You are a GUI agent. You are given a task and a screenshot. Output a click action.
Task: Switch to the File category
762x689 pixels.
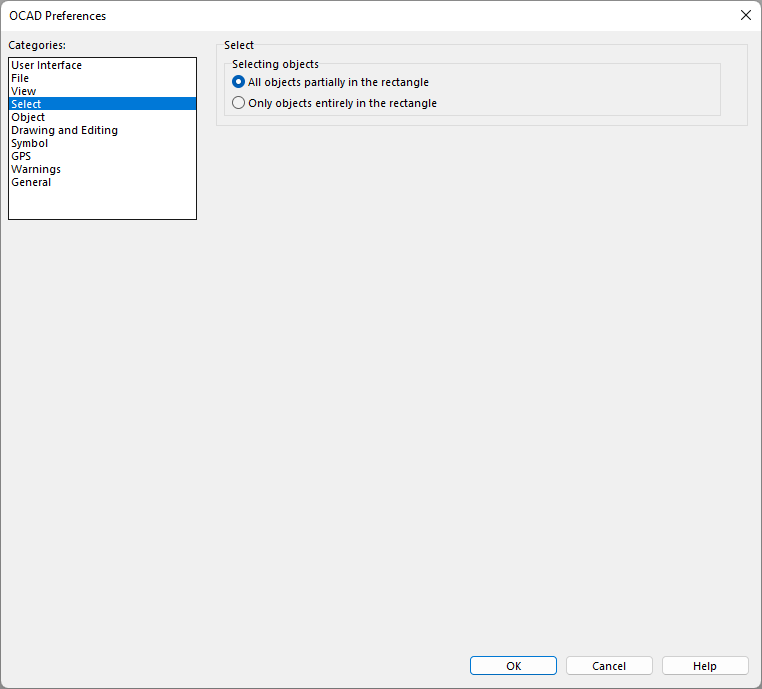pyautogui.click(x=103, y=78)
